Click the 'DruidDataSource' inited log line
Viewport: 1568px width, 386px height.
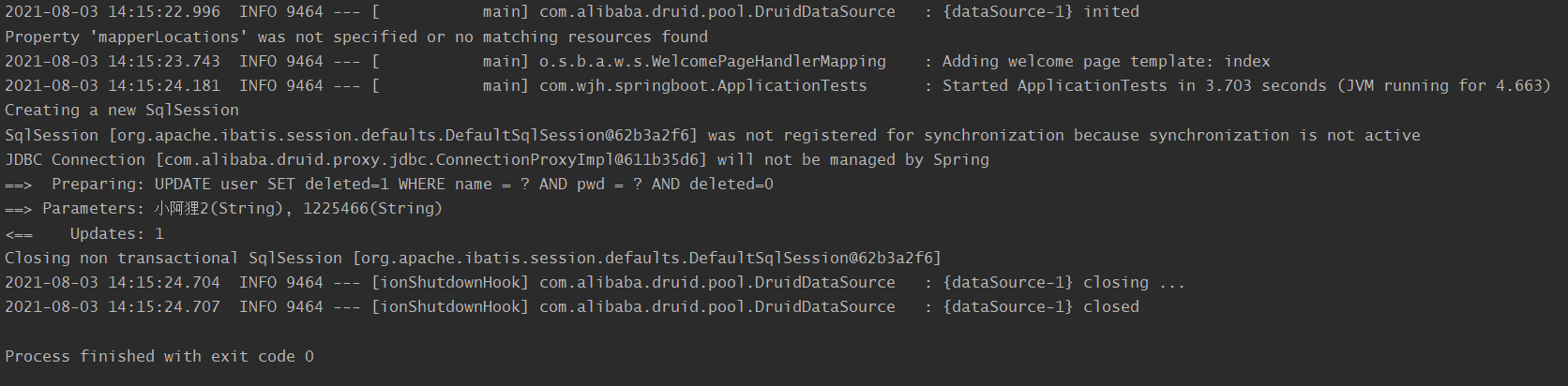click(572, 12)
